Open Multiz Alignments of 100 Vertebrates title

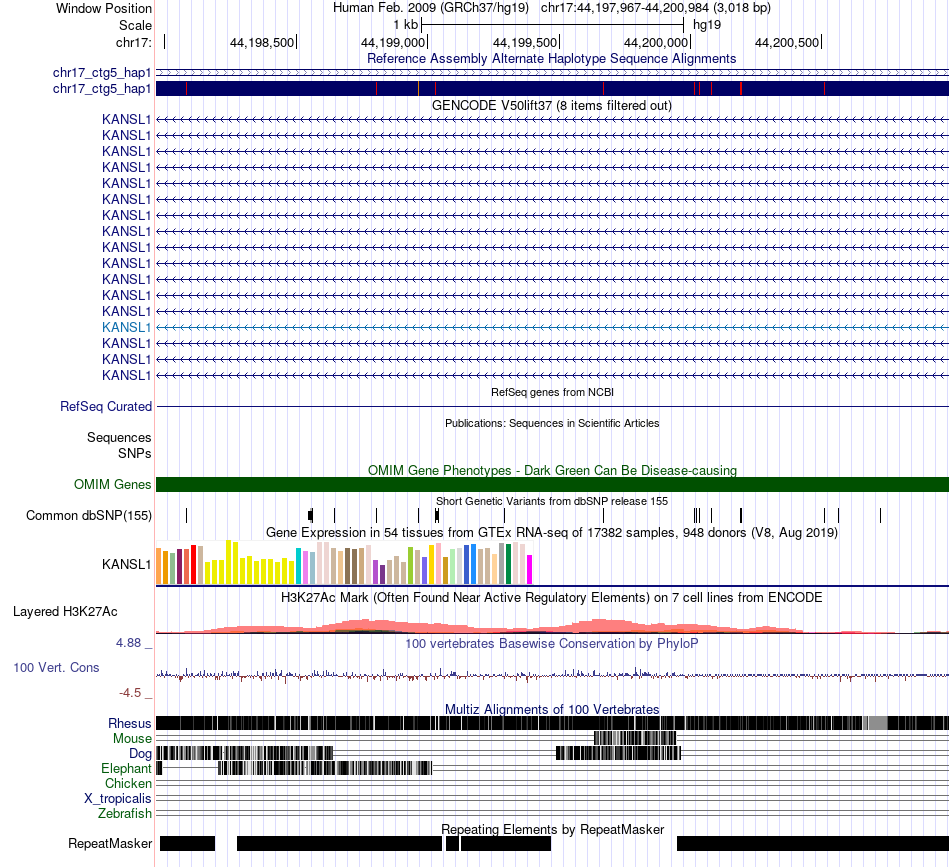(x=552, y=709)
